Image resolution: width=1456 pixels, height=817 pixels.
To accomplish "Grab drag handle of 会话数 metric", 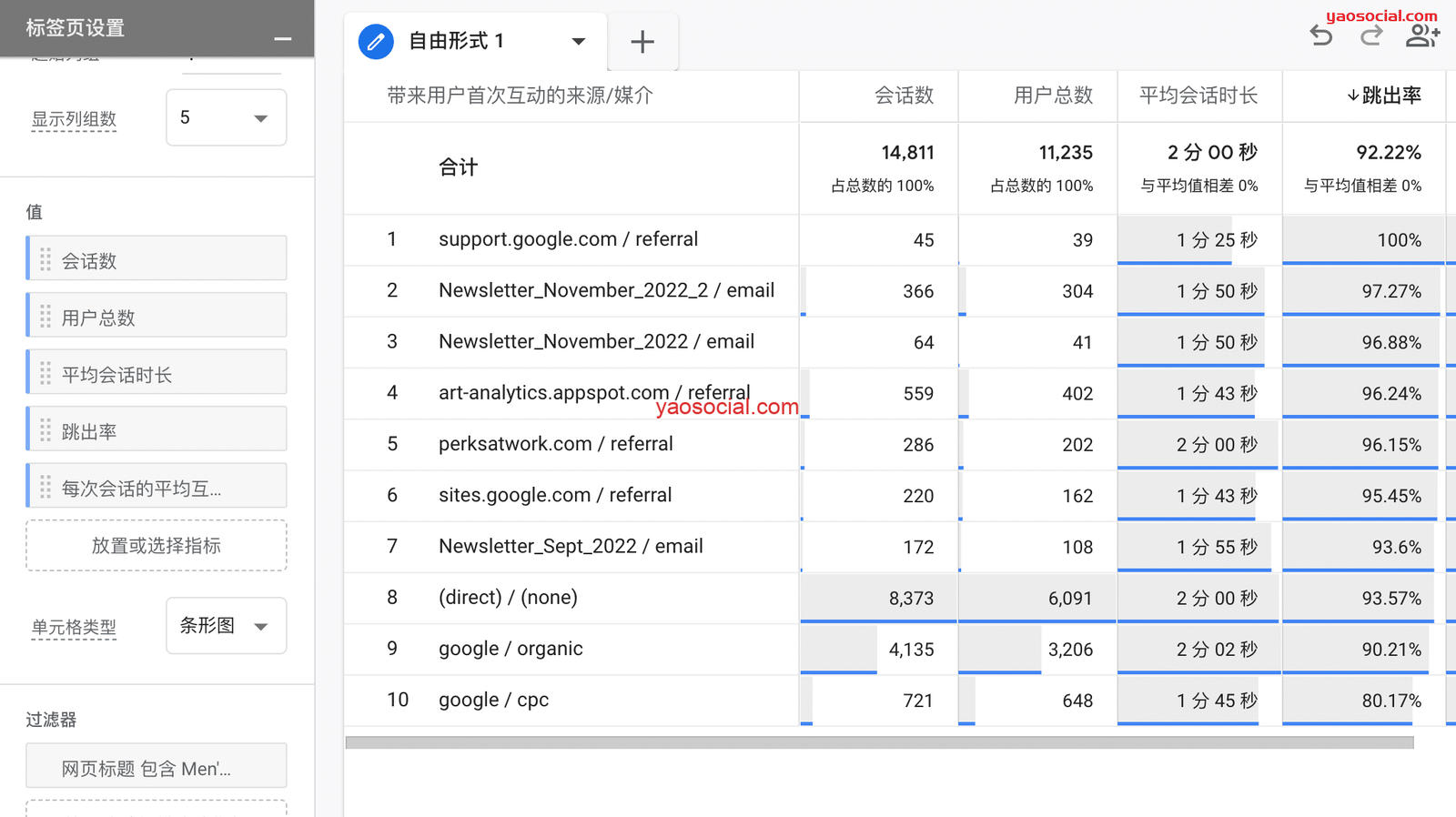I will pos(45,261).
